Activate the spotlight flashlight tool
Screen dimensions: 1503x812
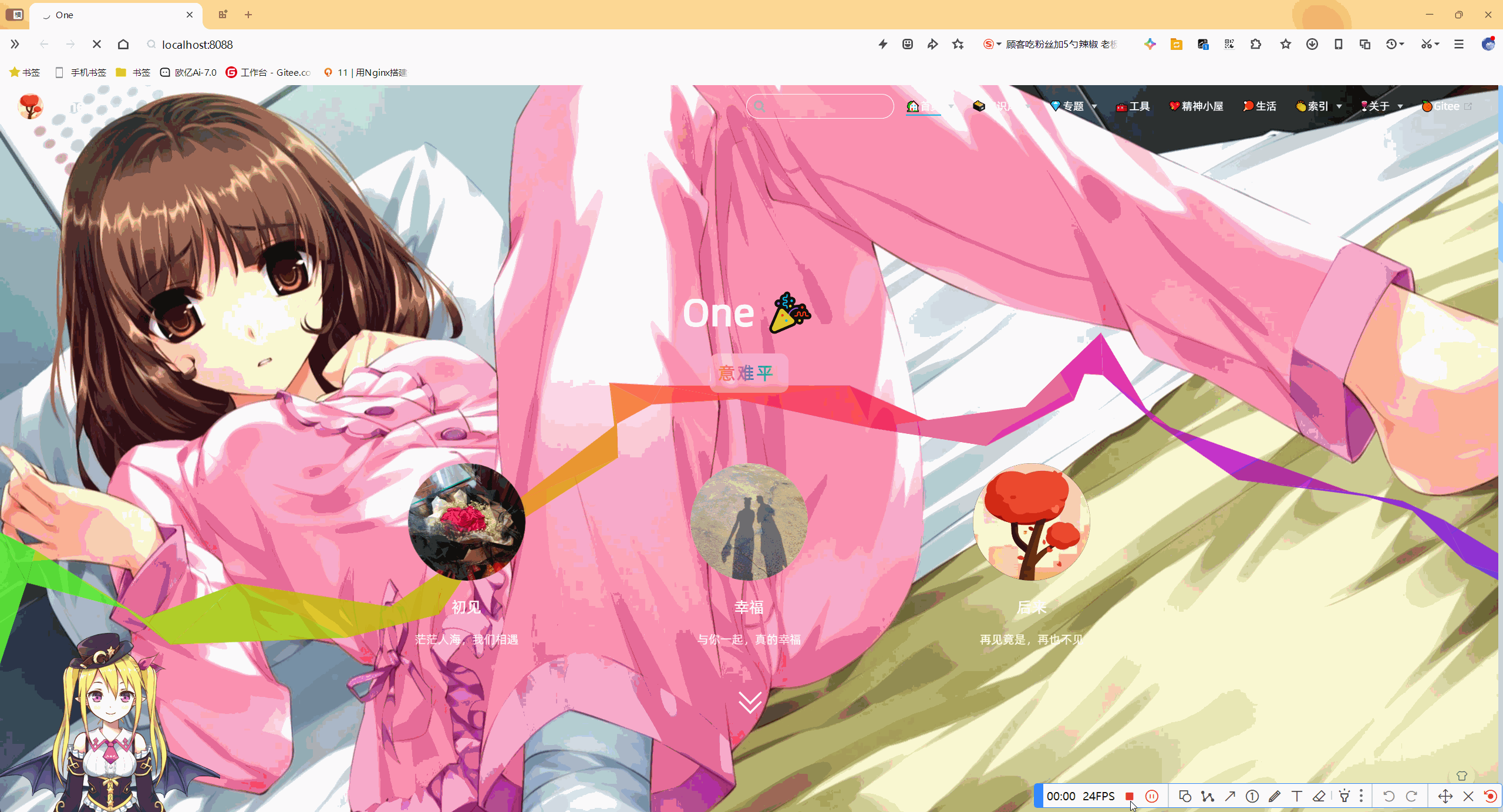(x=1344, y=796)
